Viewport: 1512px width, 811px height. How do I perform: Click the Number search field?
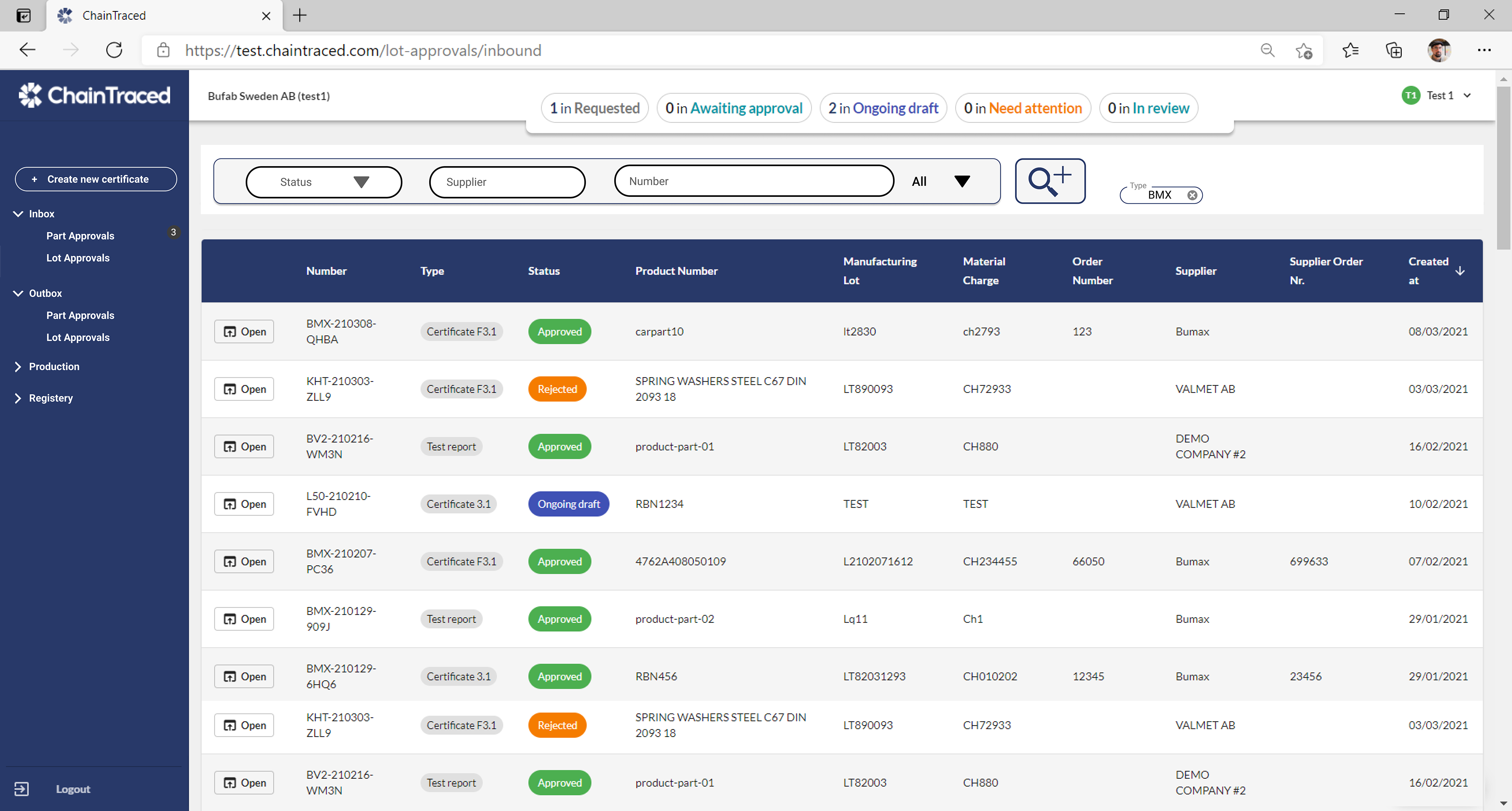pyautogui.click(x=754, y=181)
